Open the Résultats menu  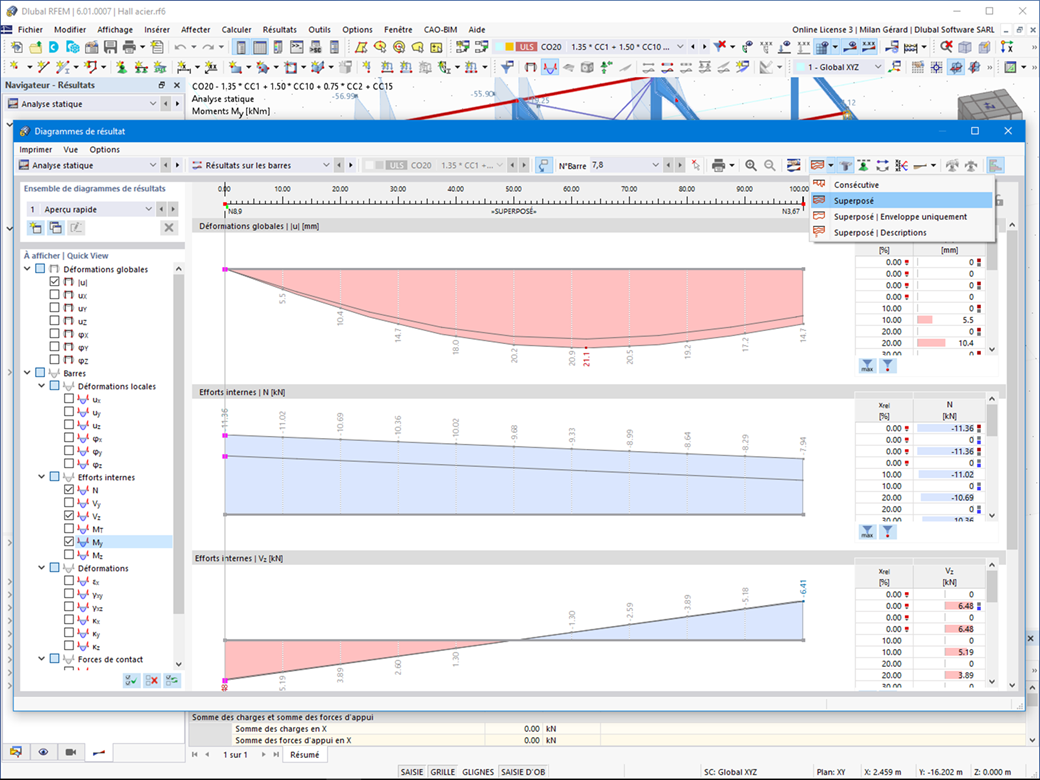(279, 29)
